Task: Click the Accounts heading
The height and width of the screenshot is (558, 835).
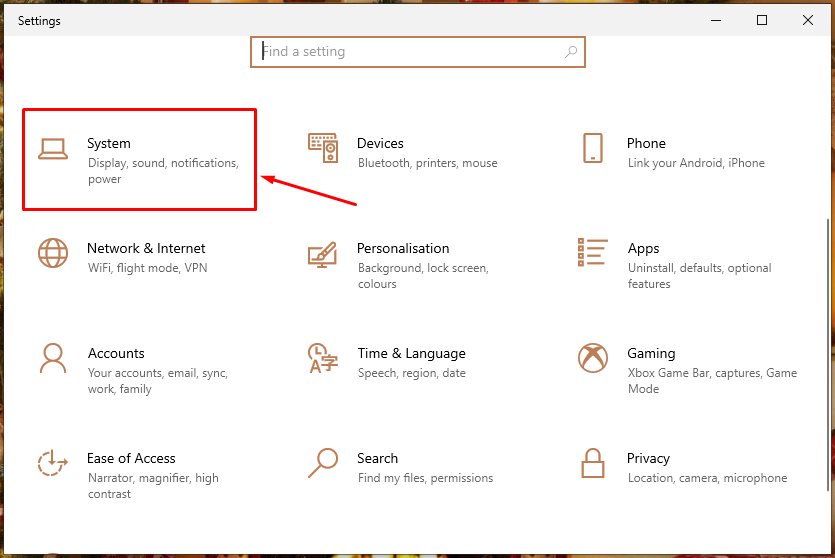Action: [116, 353]
